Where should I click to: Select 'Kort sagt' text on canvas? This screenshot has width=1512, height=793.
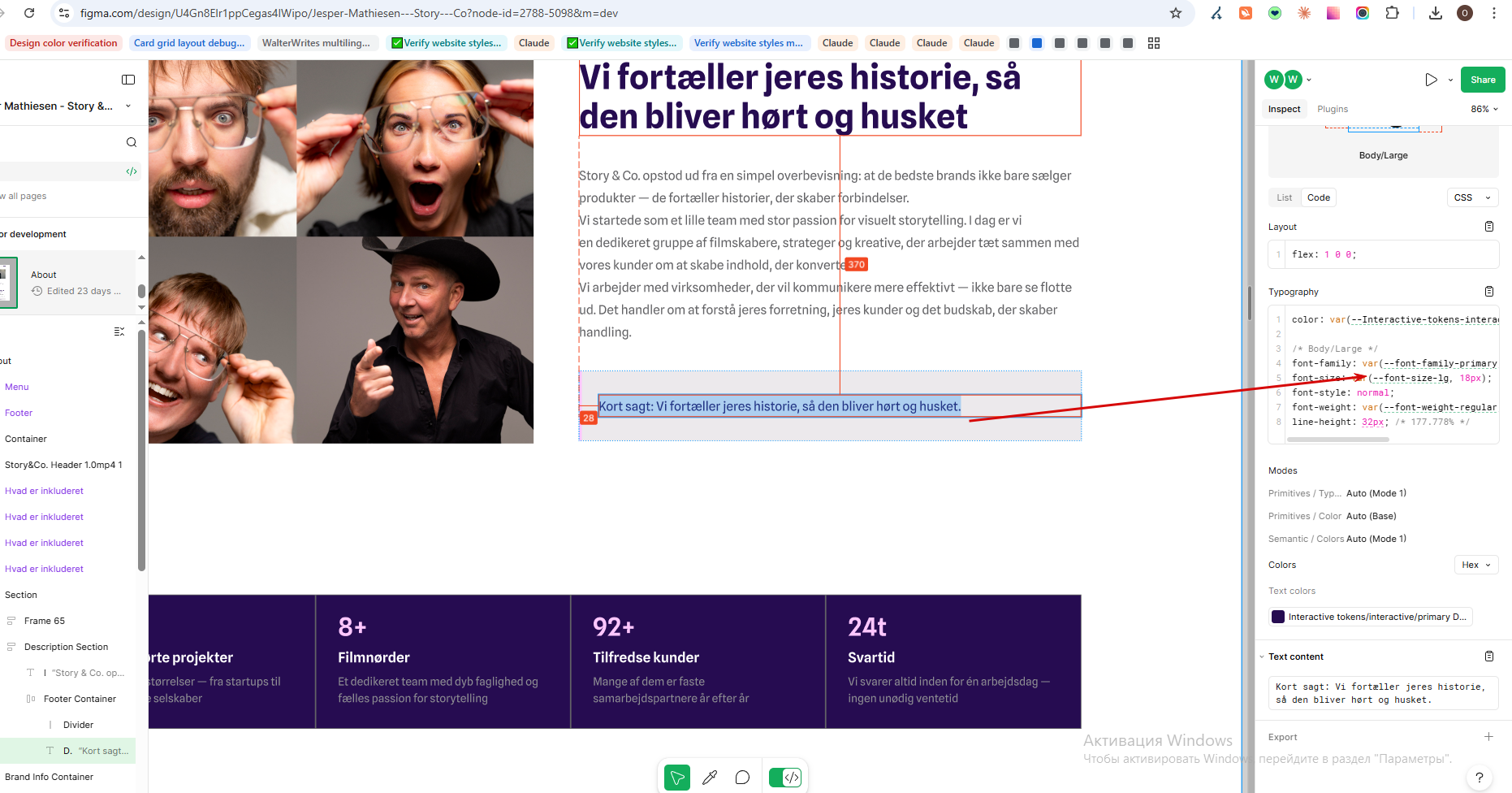(780, 406)
